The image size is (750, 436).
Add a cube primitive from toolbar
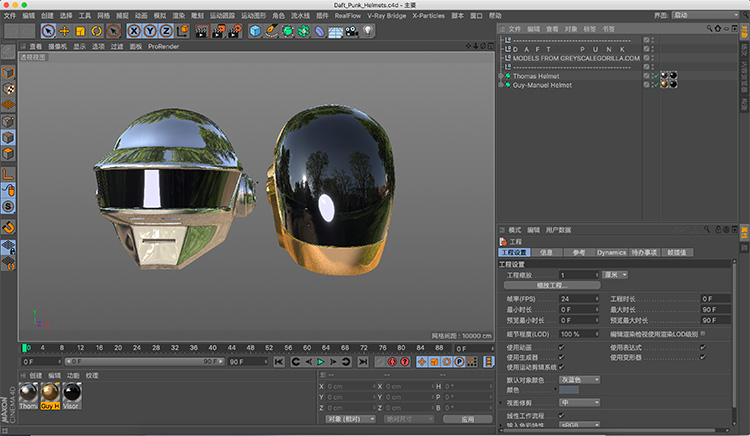click(255, 31)
